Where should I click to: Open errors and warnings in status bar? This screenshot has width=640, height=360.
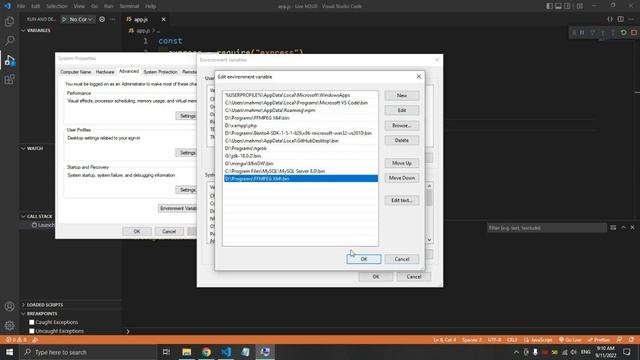(x=16, y=340)
